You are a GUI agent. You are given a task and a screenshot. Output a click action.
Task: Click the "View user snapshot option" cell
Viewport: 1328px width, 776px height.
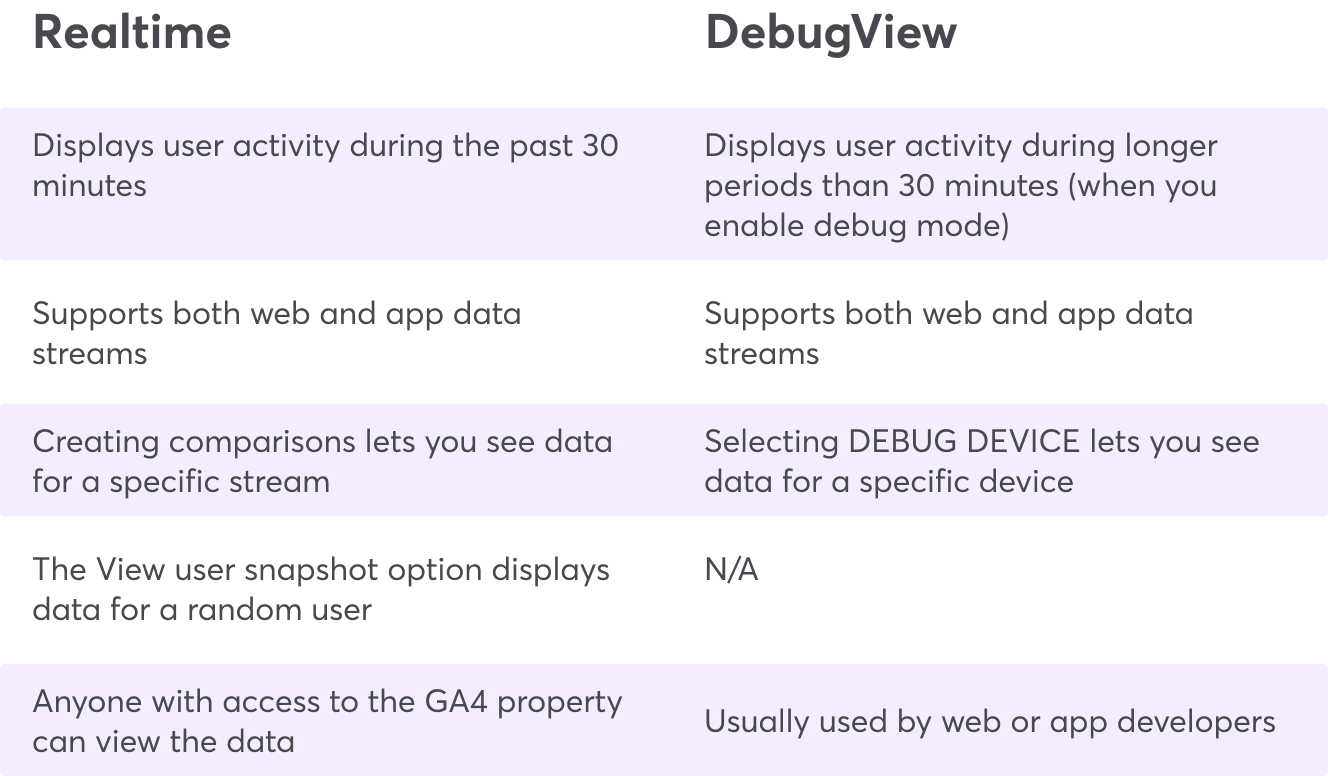coord(320,589)
